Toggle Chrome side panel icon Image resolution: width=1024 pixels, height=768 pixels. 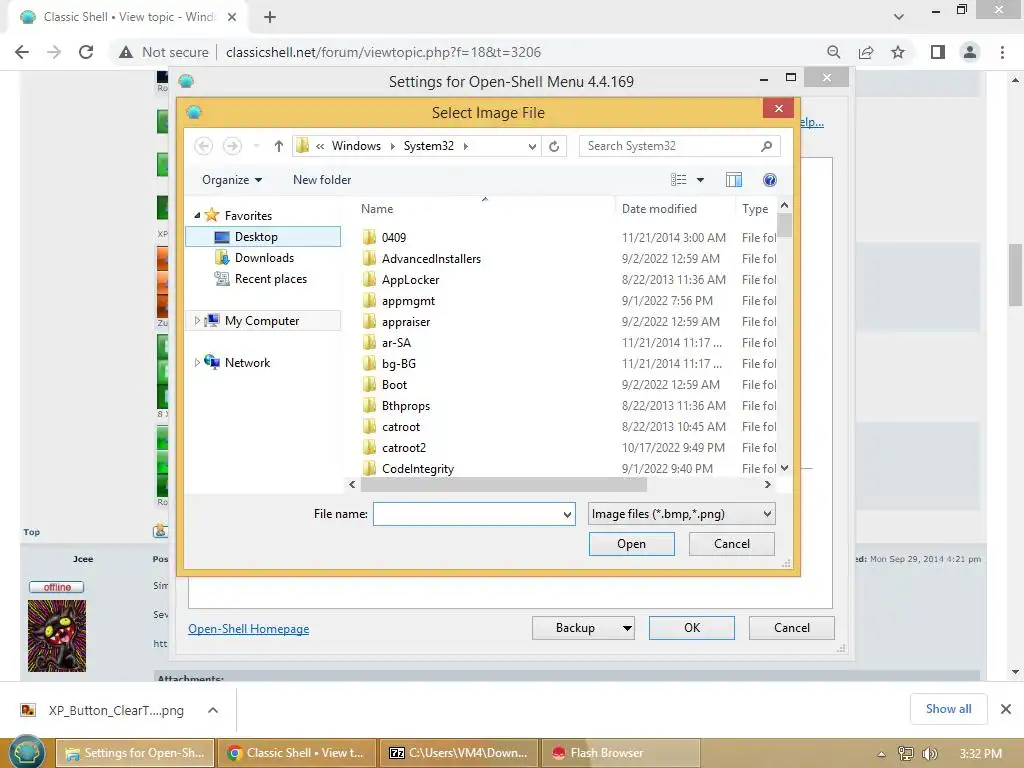pyautogui.click(x=938, y=52)
